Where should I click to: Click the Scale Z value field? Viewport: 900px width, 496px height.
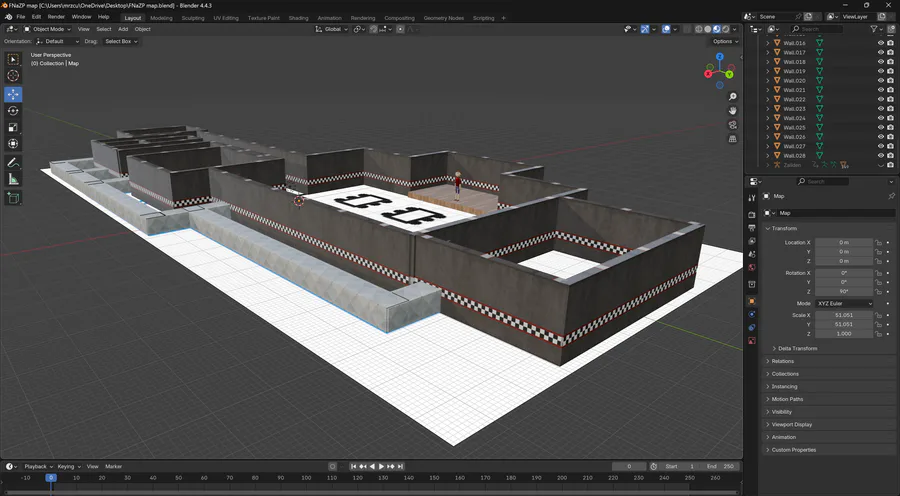(x=844, y=334)
